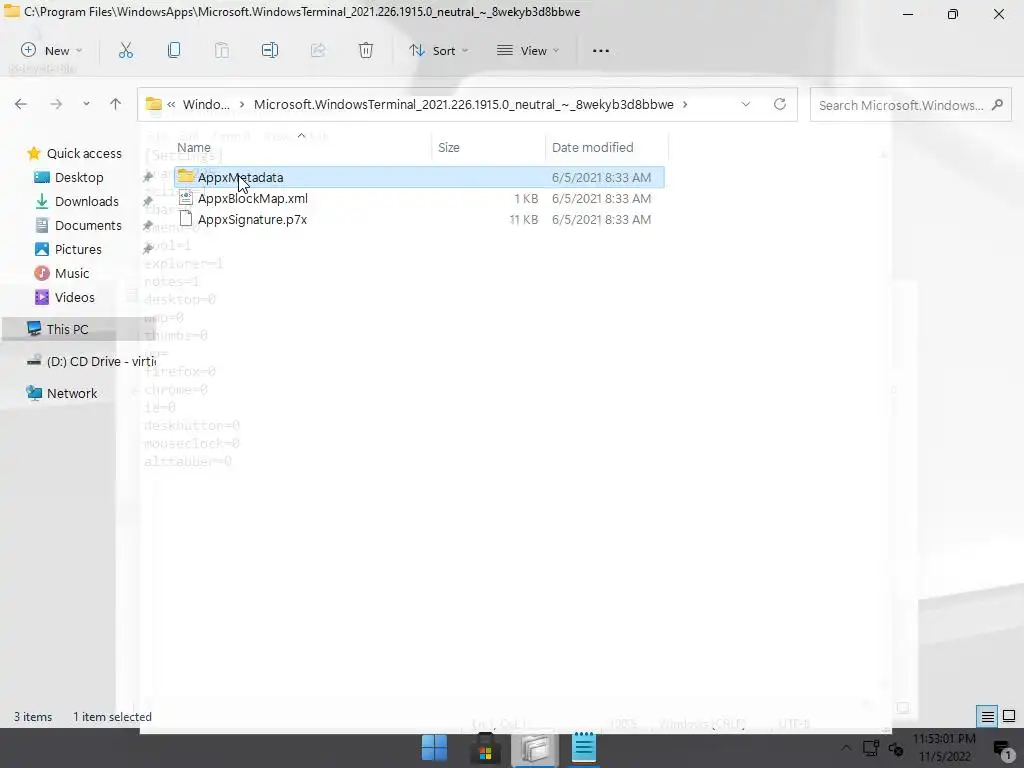Open the D: CD Drive entry
Viewport: 1024px width, 768px height.
[x=91, y=361]
